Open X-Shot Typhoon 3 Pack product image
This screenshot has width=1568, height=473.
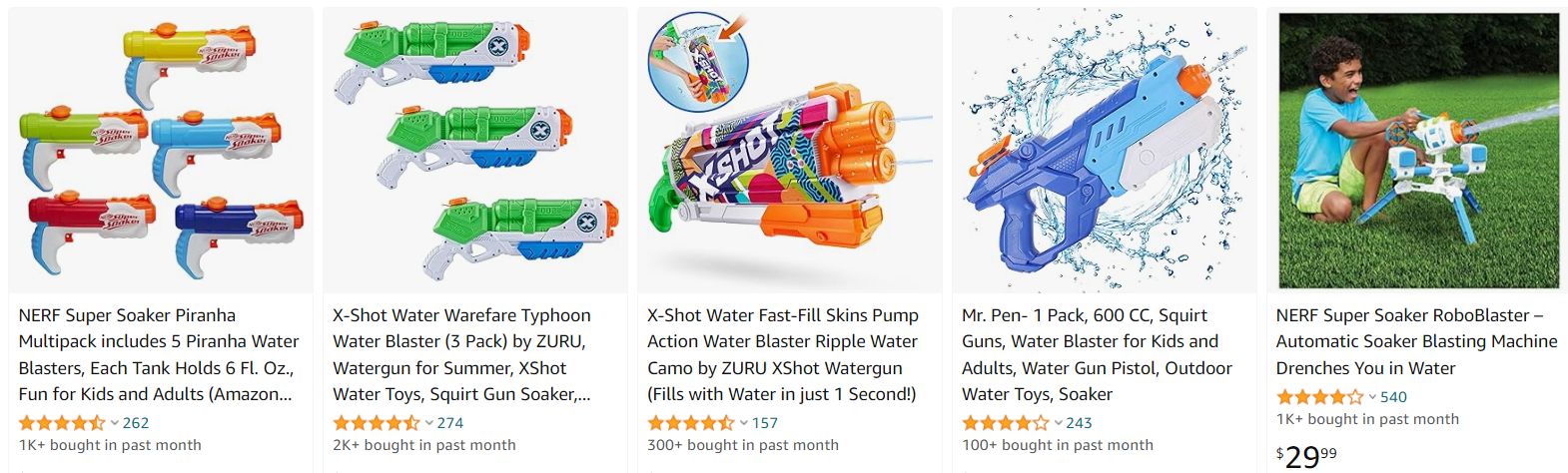(x=475, y=150)
